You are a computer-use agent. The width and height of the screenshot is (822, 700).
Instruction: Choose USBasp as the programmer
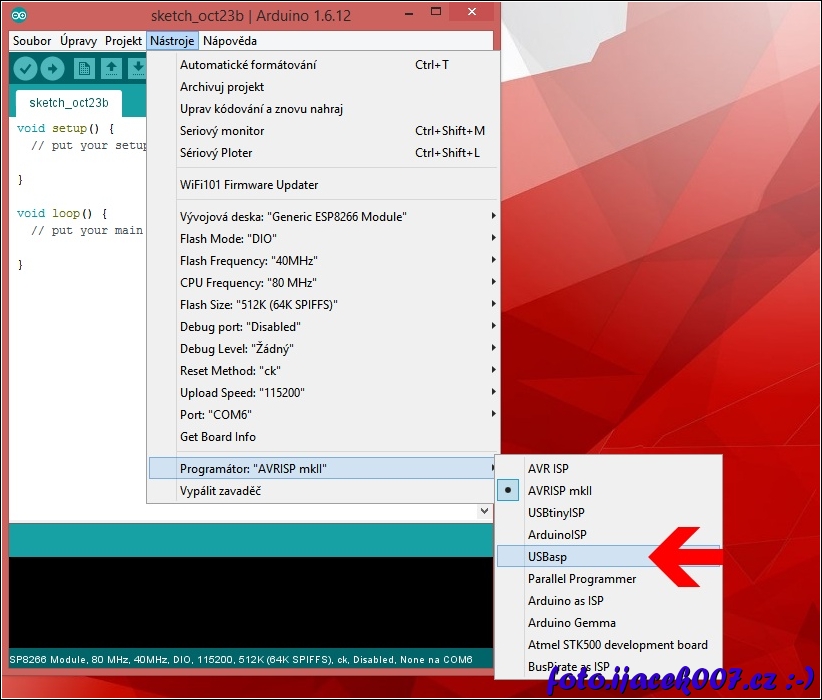pos(547,557)
